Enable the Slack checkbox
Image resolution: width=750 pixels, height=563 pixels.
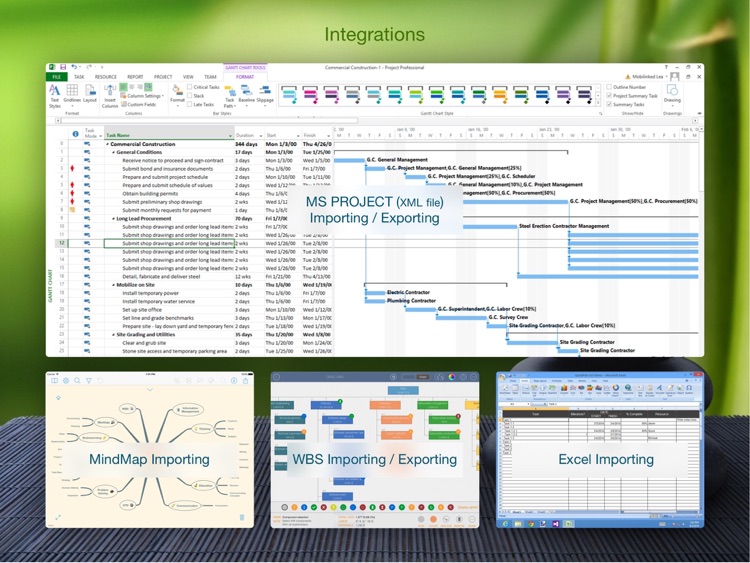click(x=189, y=95)
